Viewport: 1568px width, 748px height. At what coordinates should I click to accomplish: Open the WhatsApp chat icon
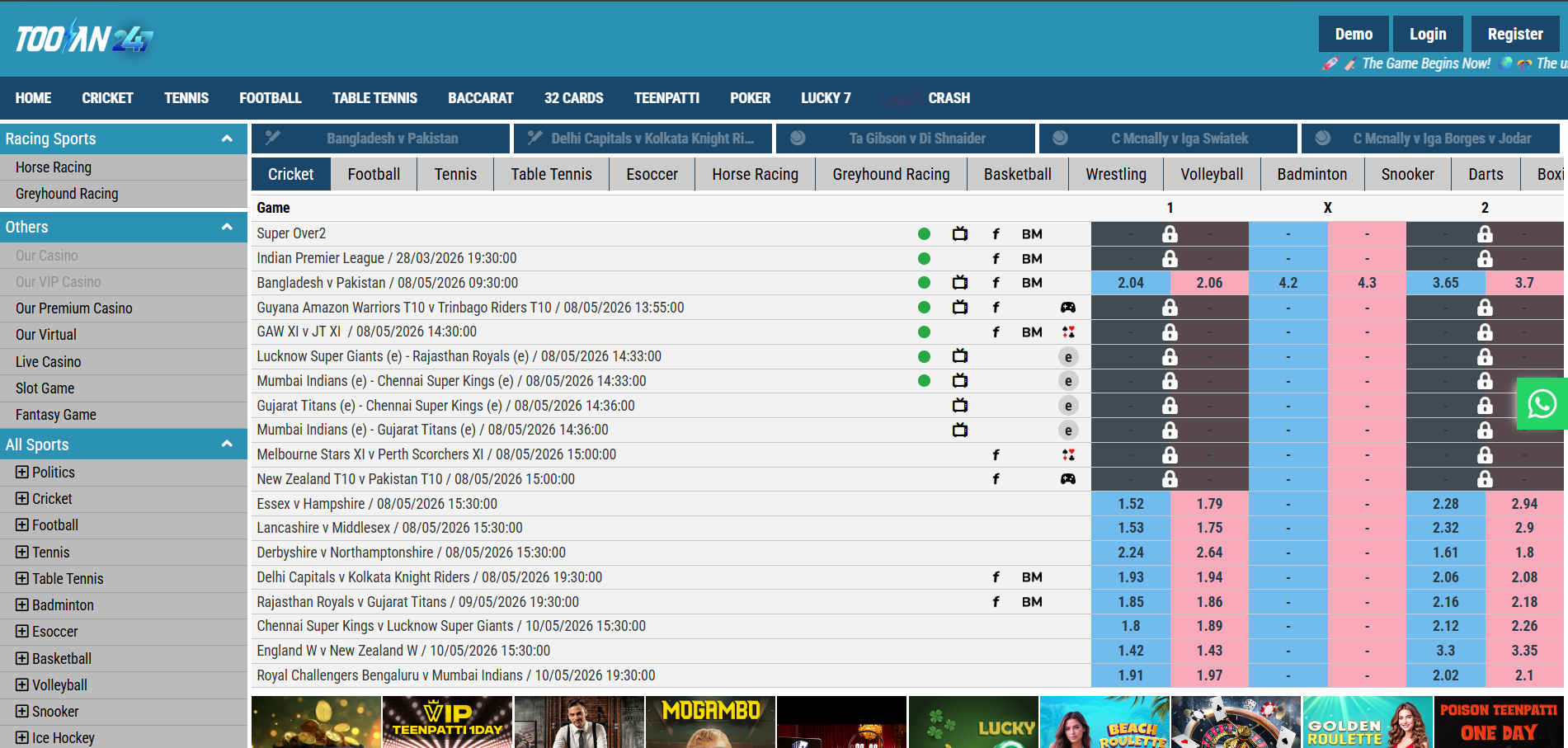(x=1542, y=404)
